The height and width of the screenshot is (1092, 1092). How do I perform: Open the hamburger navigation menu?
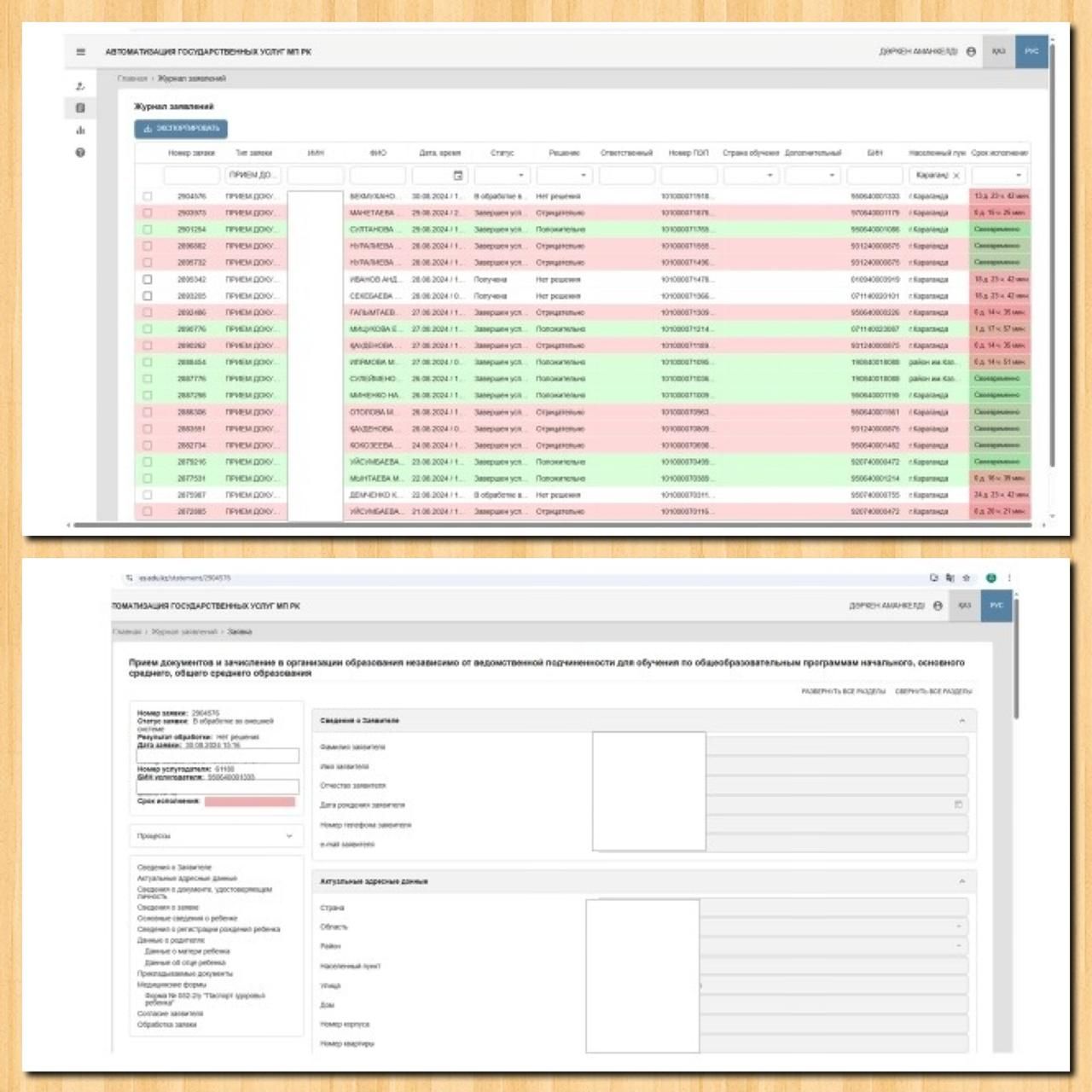[x=80, y=52]
